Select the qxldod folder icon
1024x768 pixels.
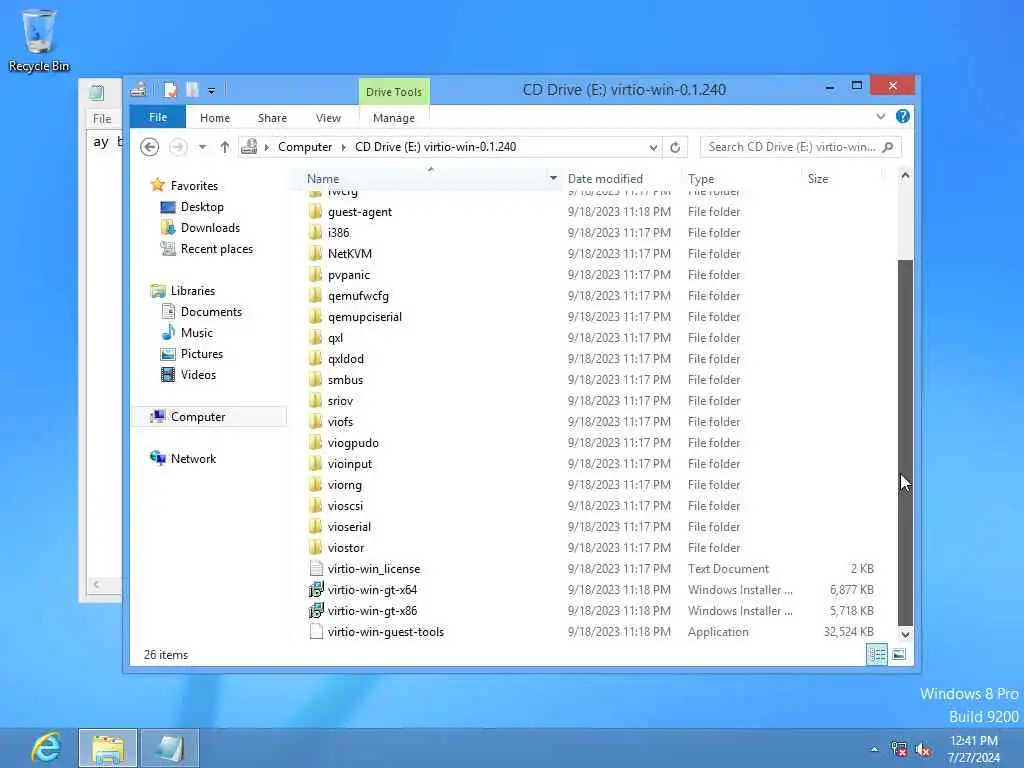click(x=315, y=359)
